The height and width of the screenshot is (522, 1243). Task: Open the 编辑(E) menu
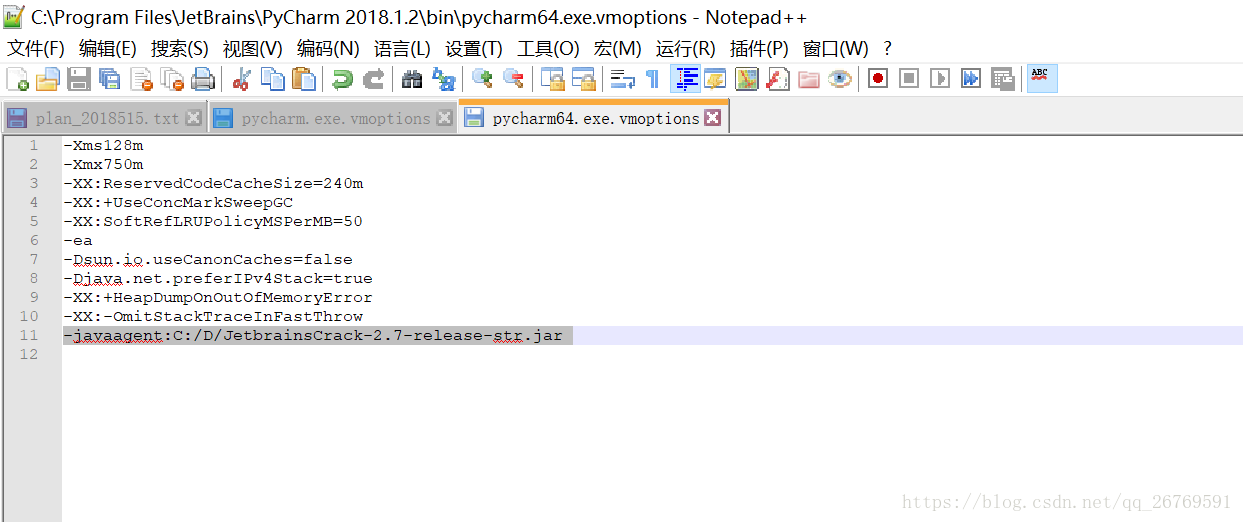click(x=108, y=48)
